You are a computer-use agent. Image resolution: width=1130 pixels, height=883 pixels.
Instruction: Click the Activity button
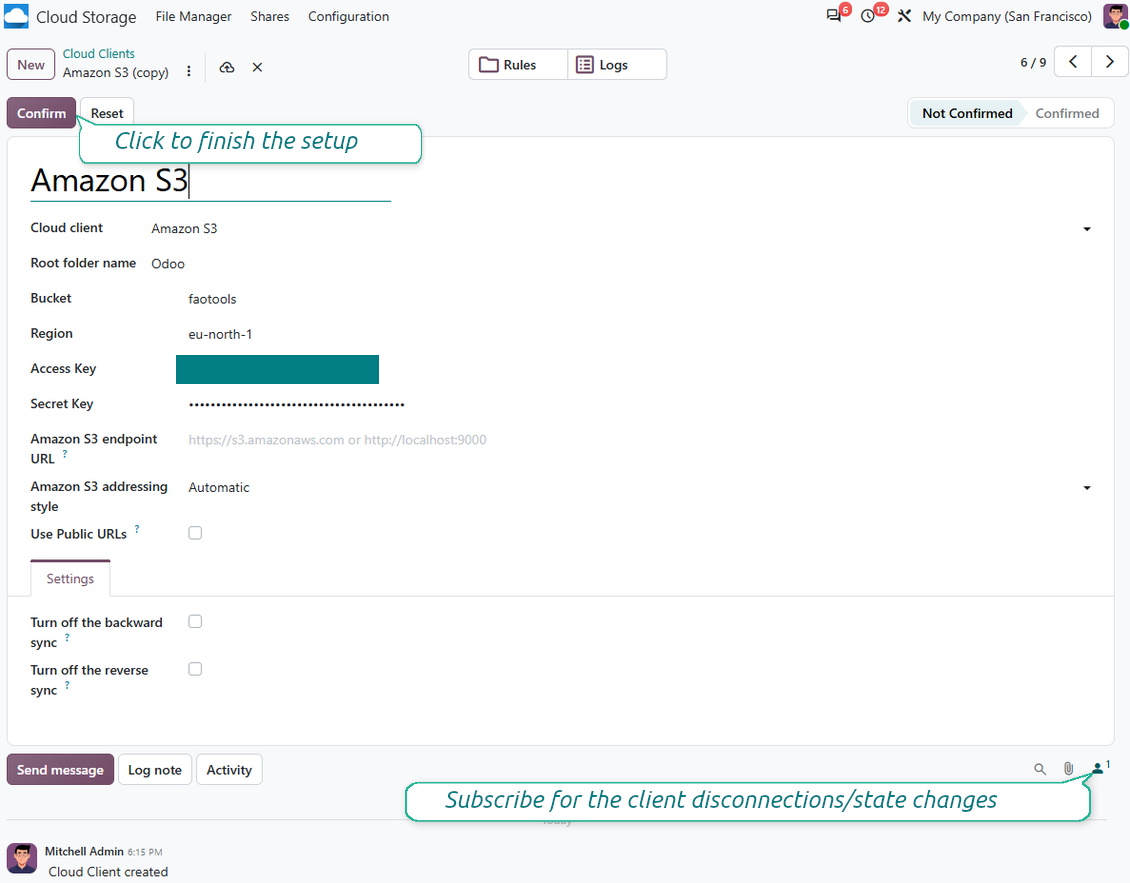[229, 770]
